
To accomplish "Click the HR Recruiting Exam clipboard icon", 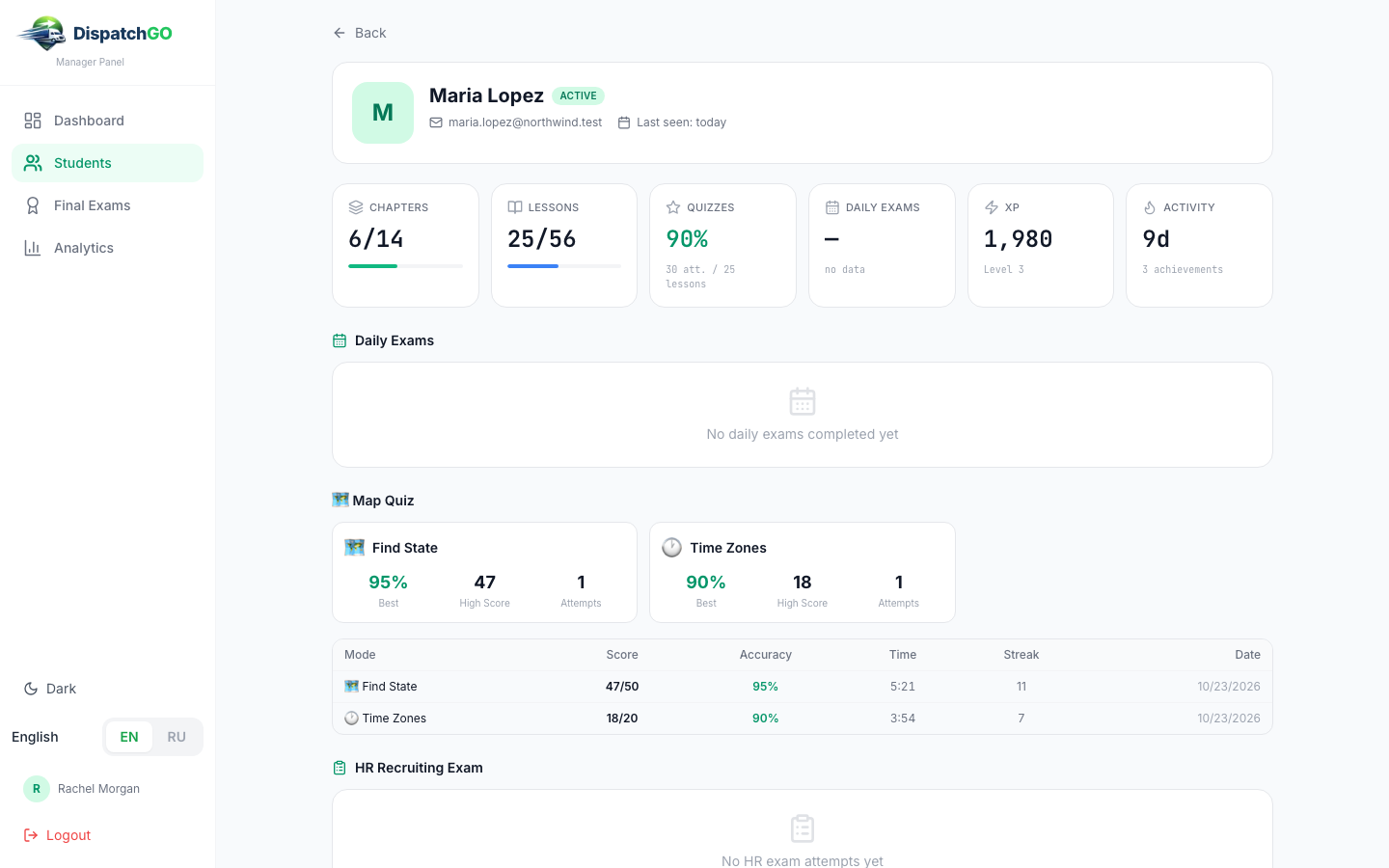I will (x=340, y=768).
